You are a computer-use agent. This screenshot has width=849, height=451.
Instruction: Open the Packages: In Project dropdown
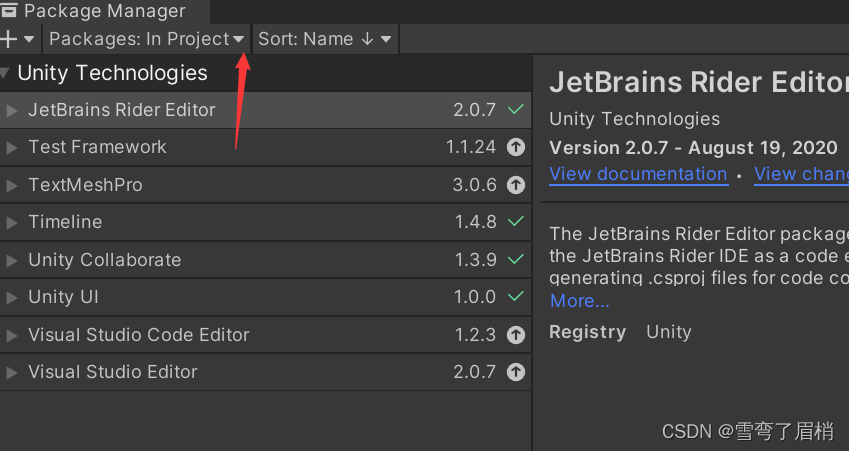coord(146,39)
